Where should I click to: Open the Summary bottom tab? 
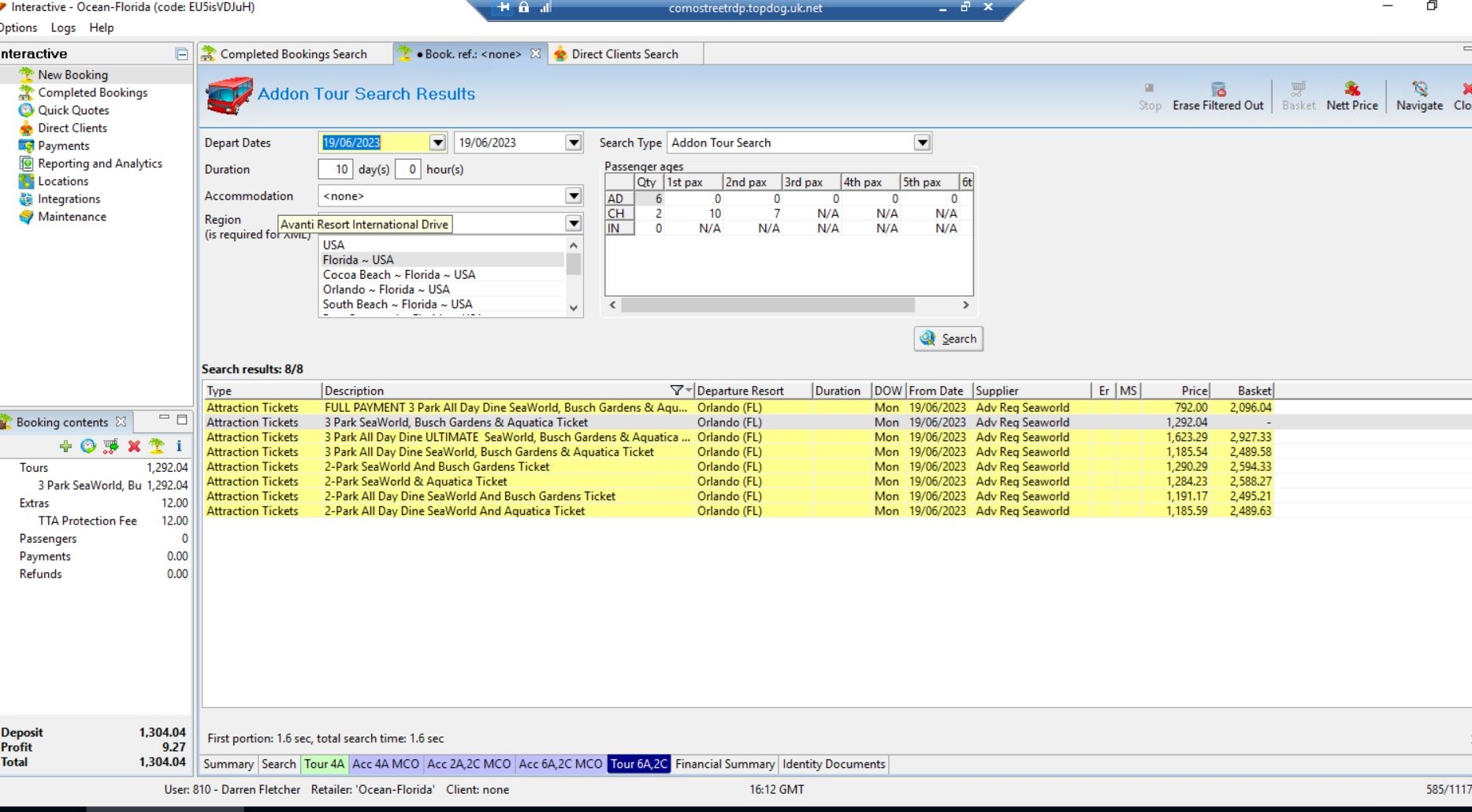229,764
